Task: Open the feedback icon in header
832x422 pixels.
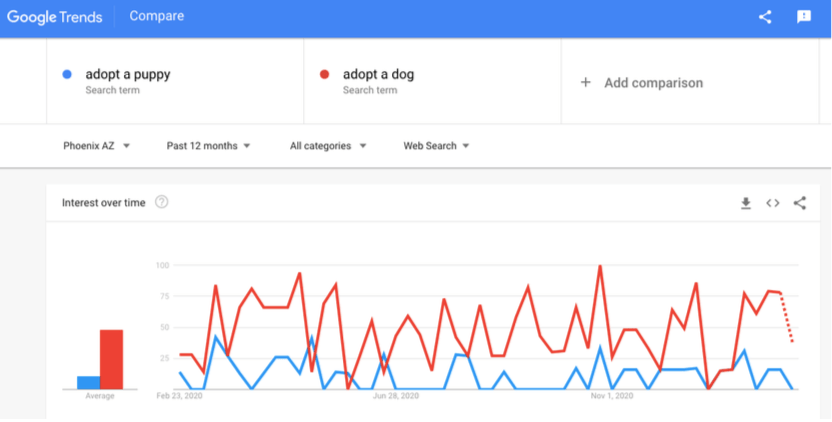Action: [803, 17]
